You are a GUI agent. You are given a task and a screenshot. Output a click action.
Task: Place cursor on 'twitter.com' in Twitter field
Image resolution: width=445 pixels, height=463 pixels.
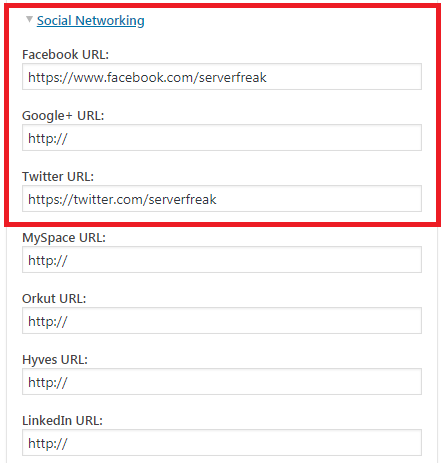click(109, 199)
